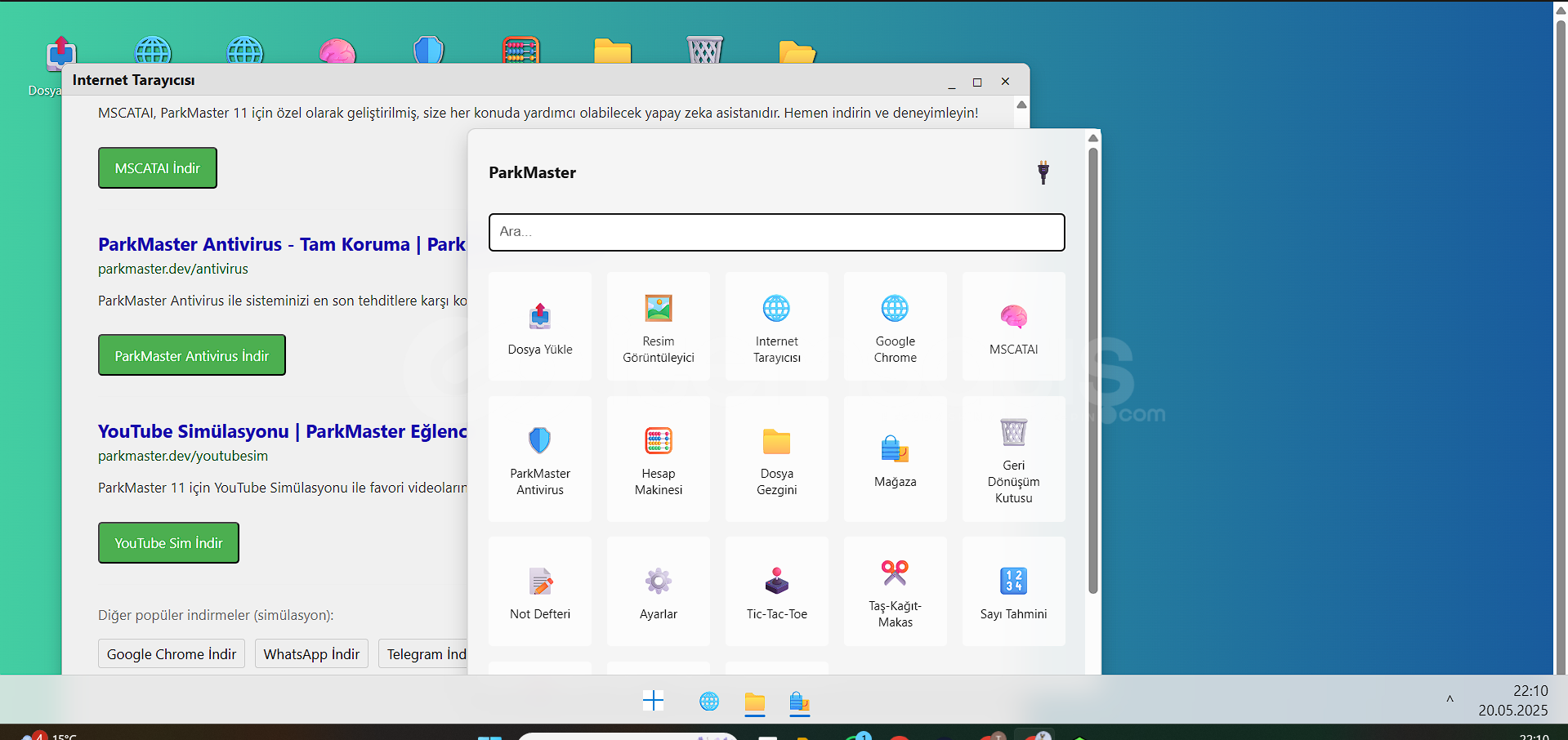
Task: Select the blue shield desktop icon
Action: point(429,51)
